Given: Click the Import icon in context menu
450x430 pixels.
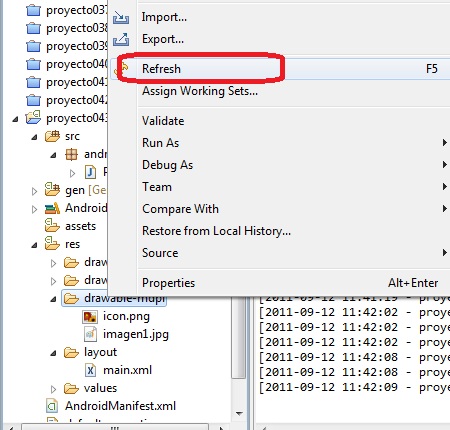Looking at the screenshot, I should 121,17.
